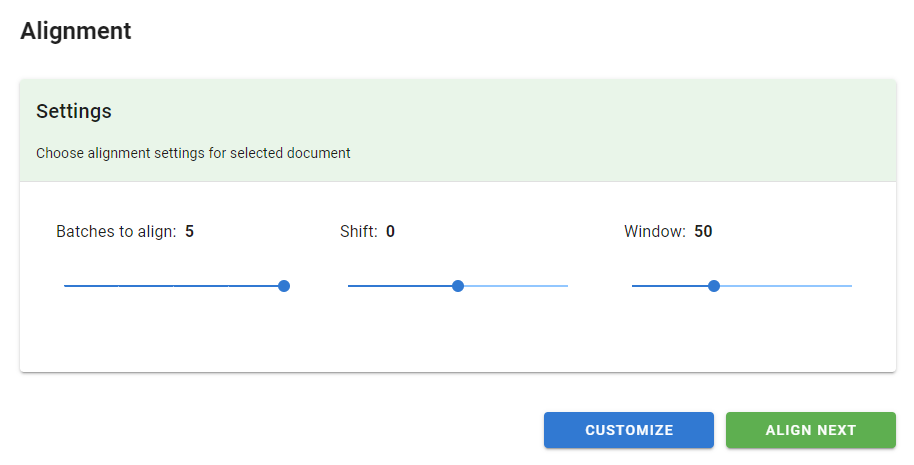
Task: Click the far left end of Window slider
Action: click(633, 286)
